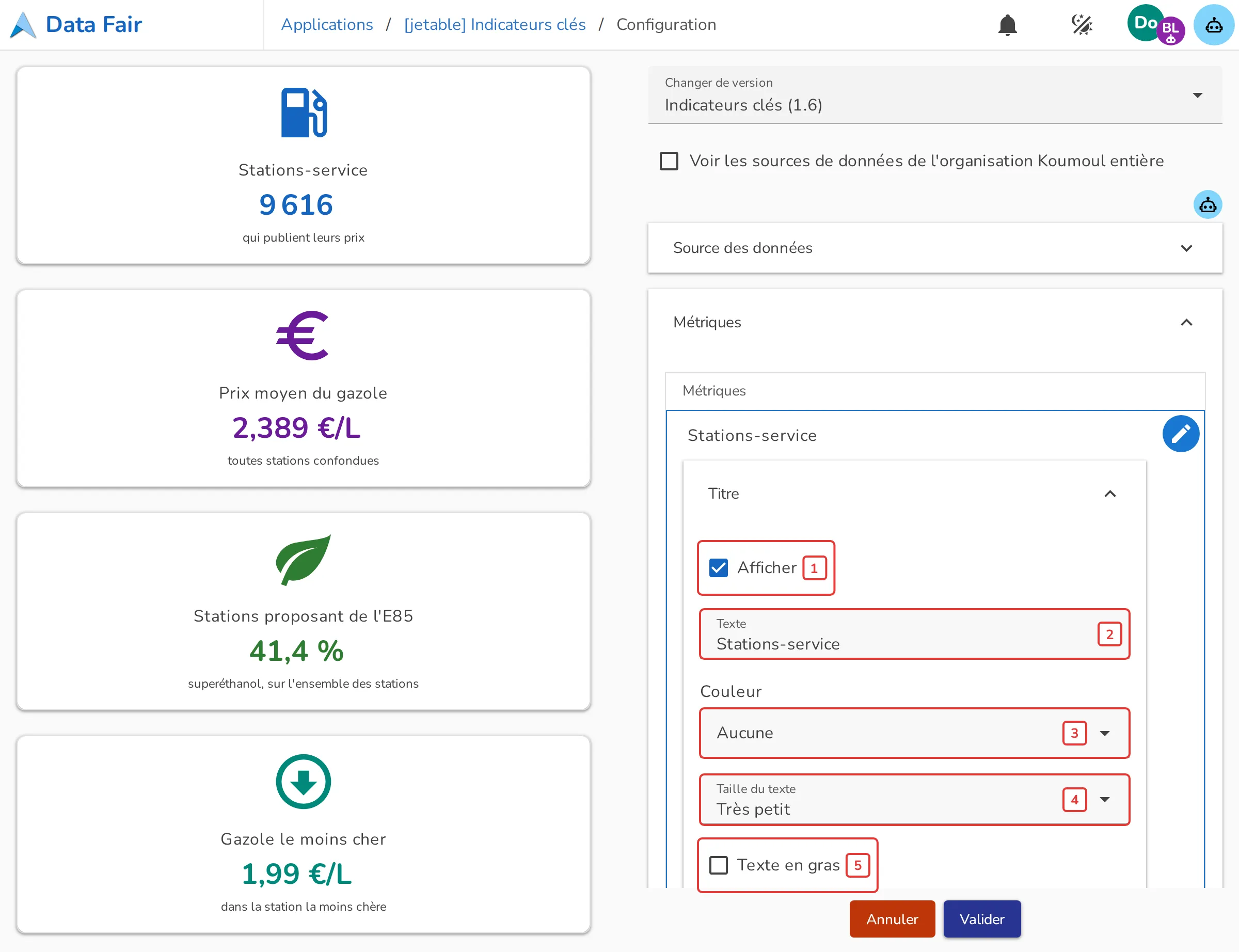Click the small robot assistant icon above Source des données
Screen dimensions: 1239x952
coord(1208,204)
